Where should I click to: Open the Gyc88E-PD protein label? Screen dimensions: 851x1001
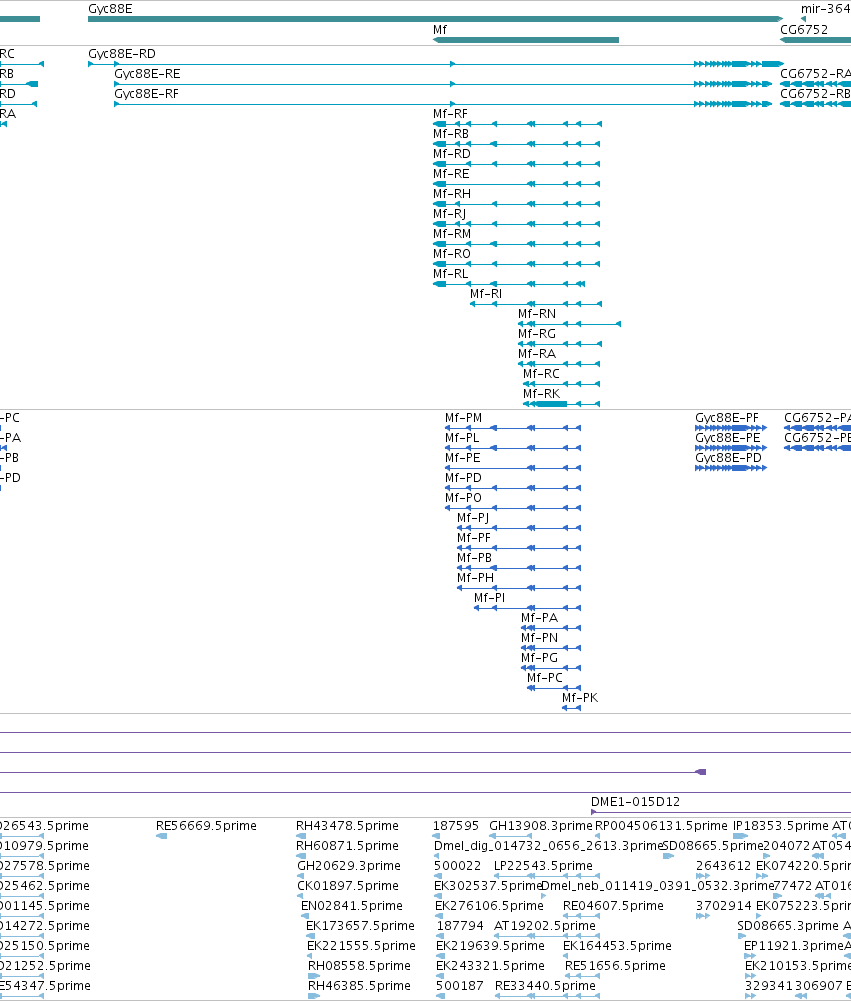click(728, 458)
